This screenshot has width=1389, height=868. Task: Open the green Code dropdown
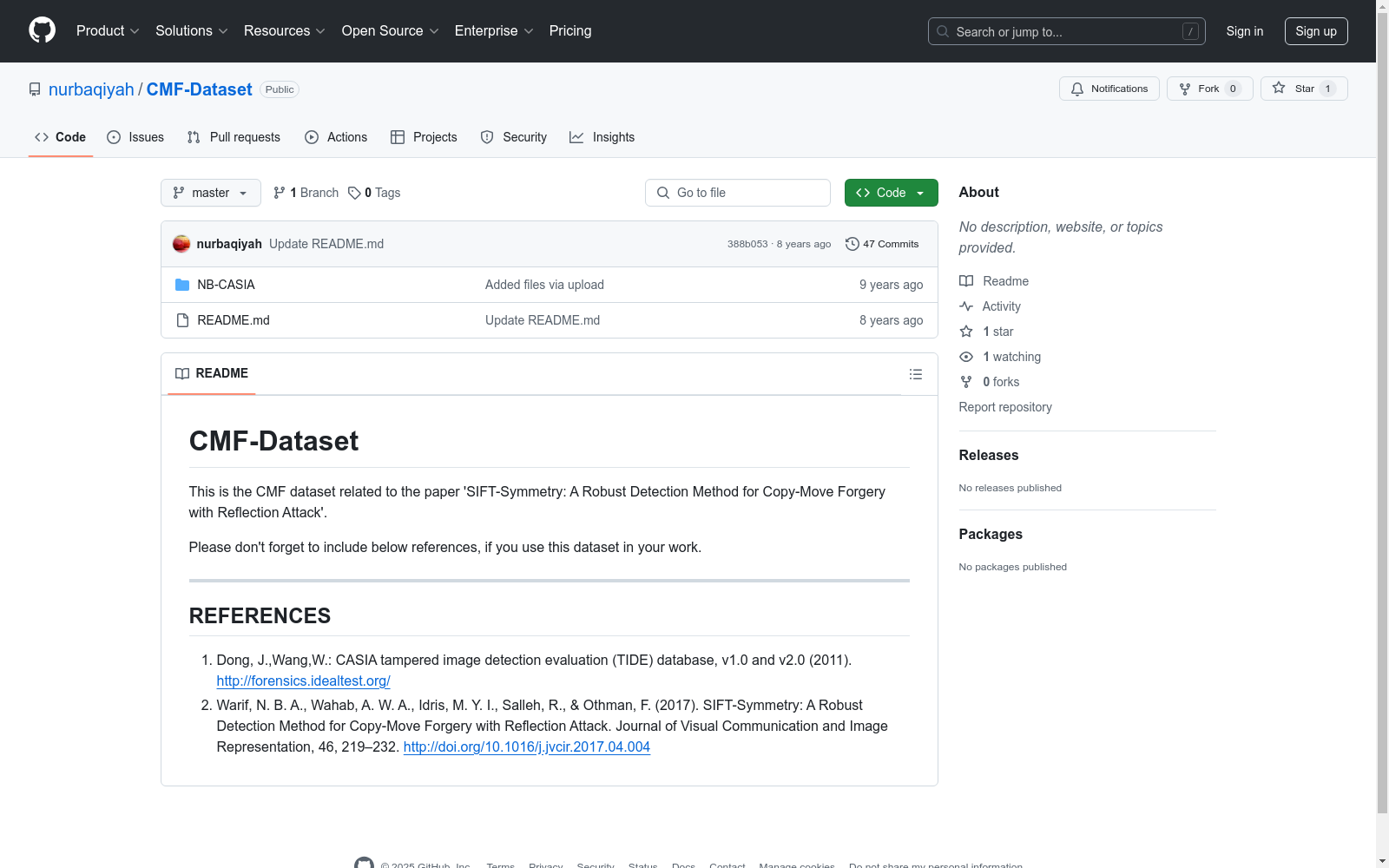tap(891, 193)
